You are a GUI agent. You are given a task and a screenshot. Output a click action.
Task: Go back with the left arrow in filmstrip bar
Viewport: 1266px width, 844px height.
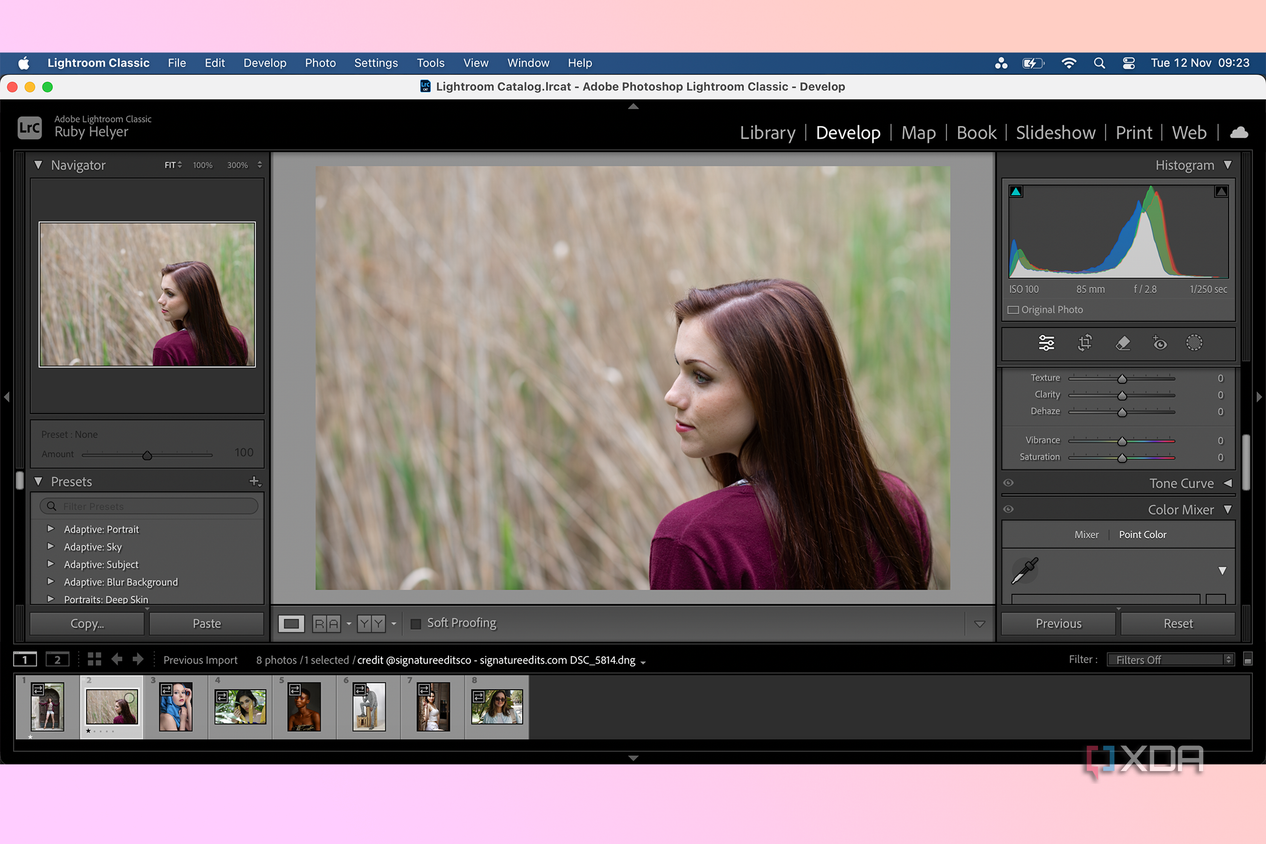116,659
